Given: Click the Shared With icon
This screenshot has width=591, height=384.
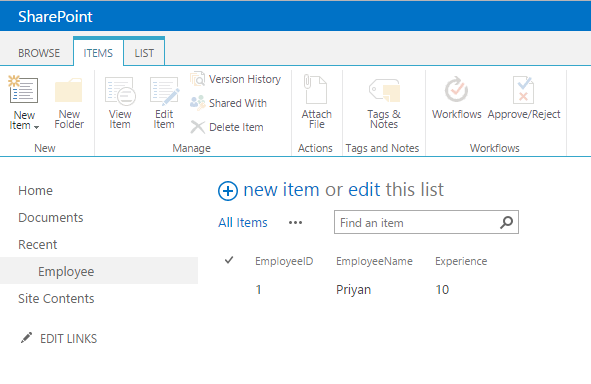Looking at the screenshot, I should pos(198,103).
